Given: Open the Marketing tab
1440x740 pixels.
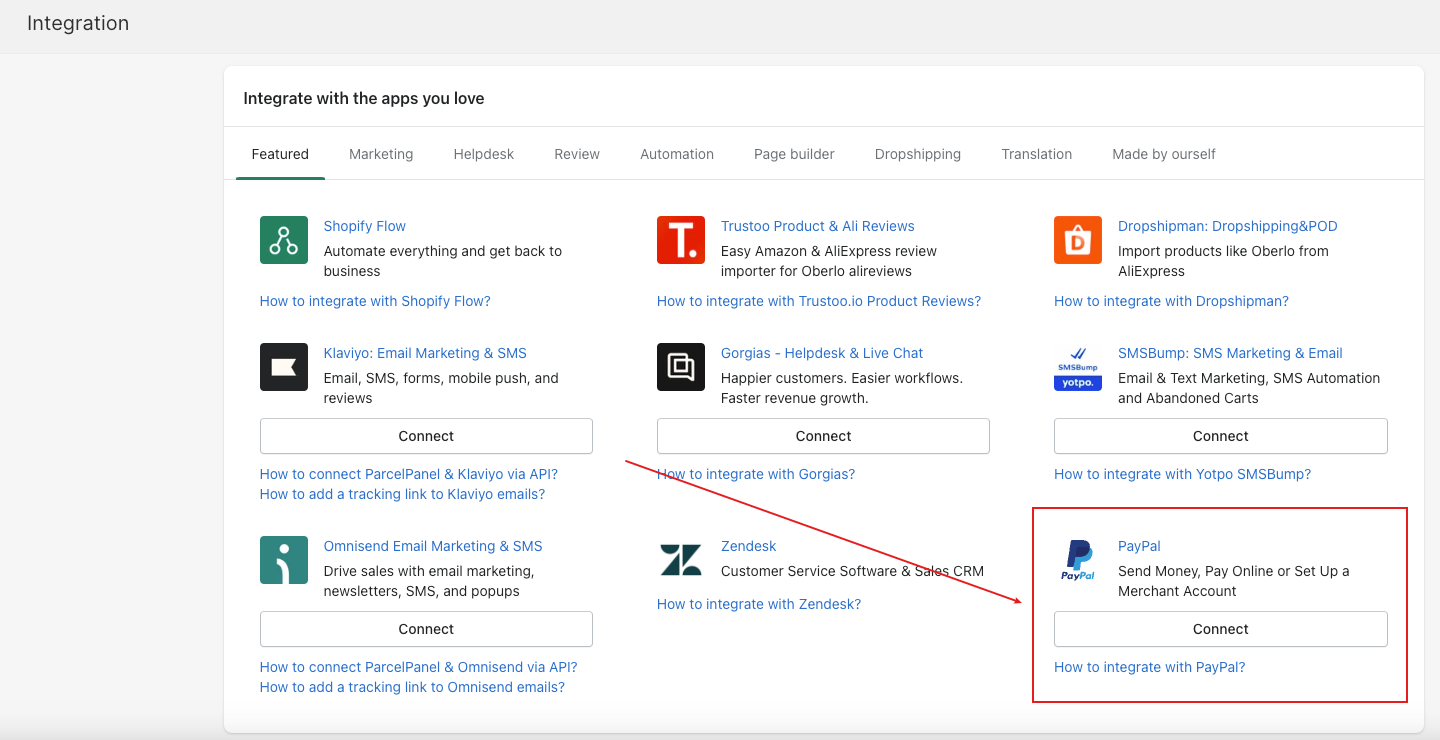Looking at the screenshot, I should tap(381, 154).
